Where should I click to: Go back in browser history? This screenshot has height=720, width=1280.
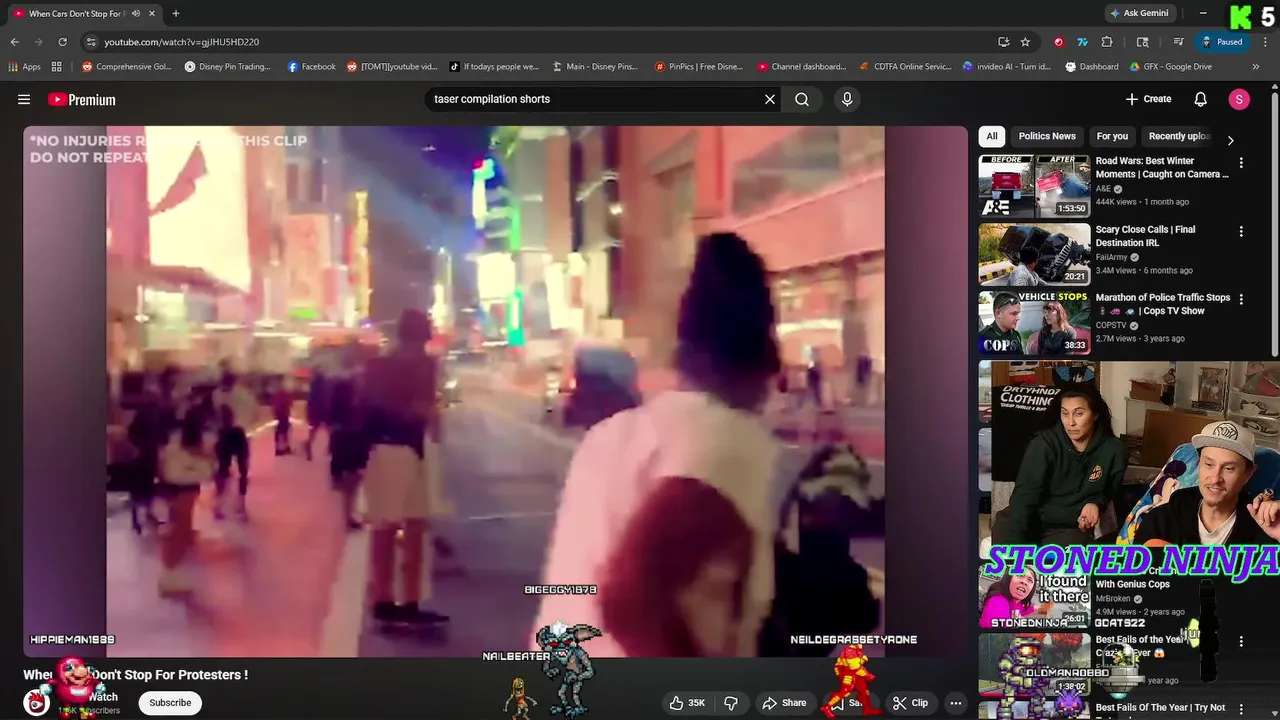(14, 42)
